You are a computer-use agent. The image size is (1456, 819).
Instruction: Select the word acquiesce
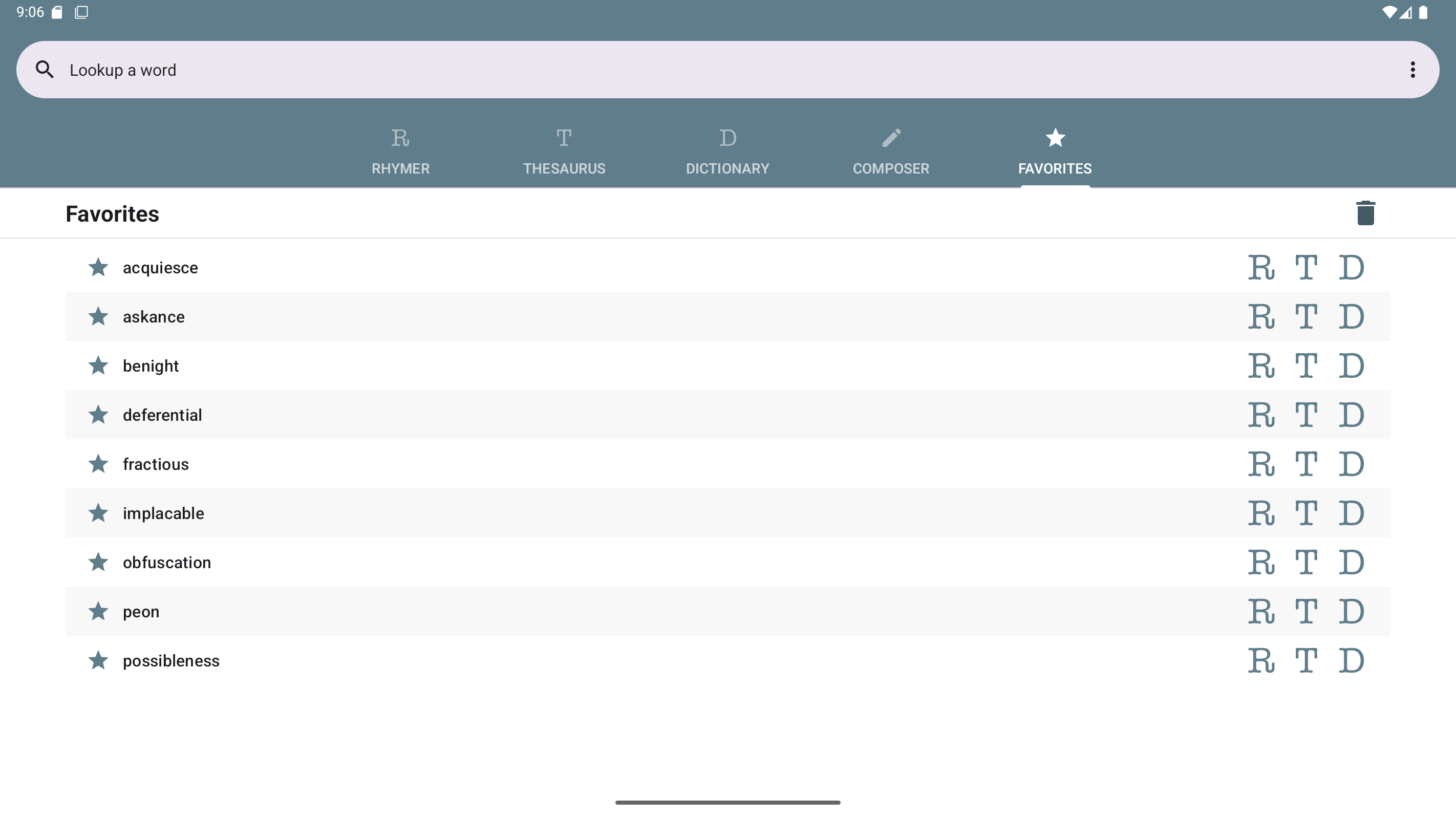click(x=161, y=267)
